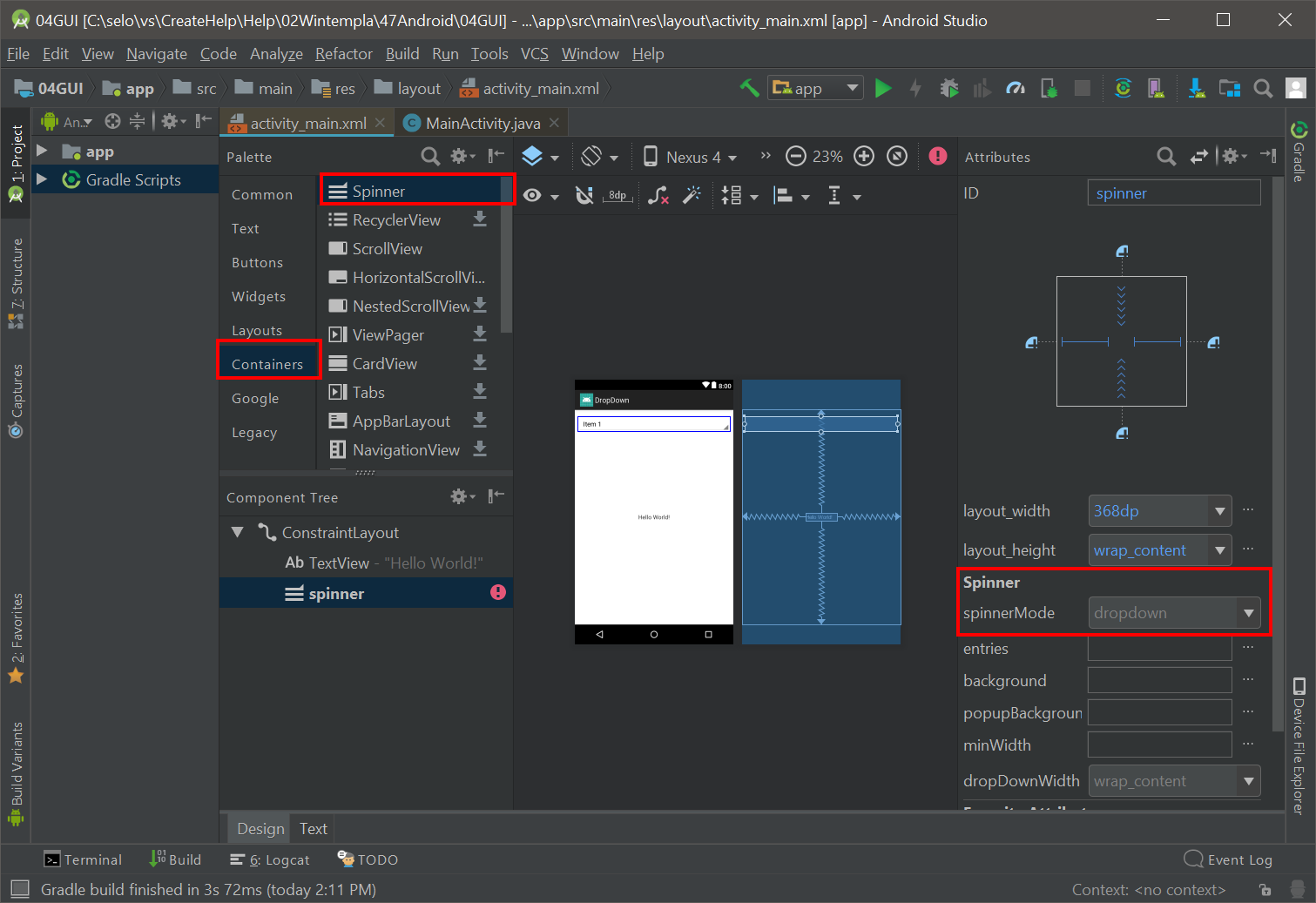The height and width of the screenshot is (903, 1316).
Task: Open the Nexus 4 device dropdown
Action: coord(691,157)
